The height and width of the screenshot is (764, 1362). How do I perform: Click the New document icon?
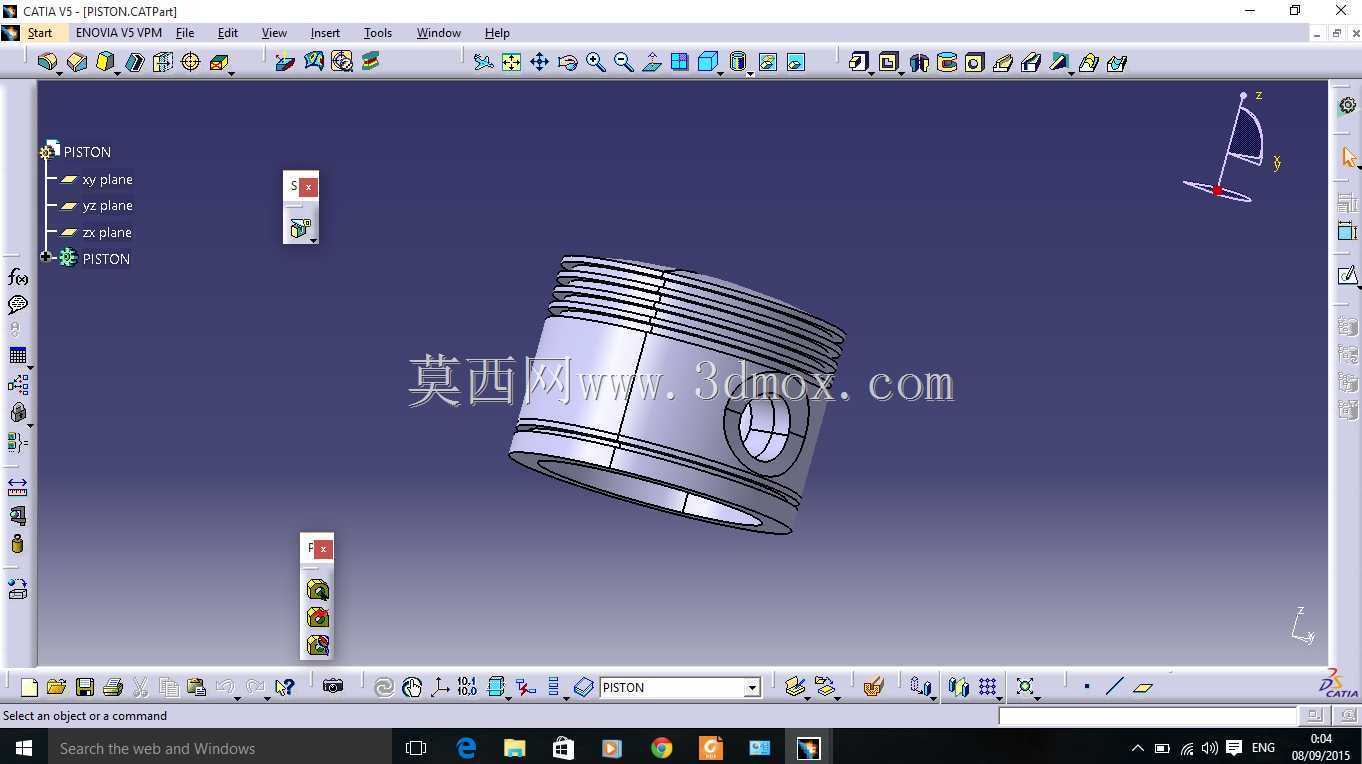(x=28, y=687)
